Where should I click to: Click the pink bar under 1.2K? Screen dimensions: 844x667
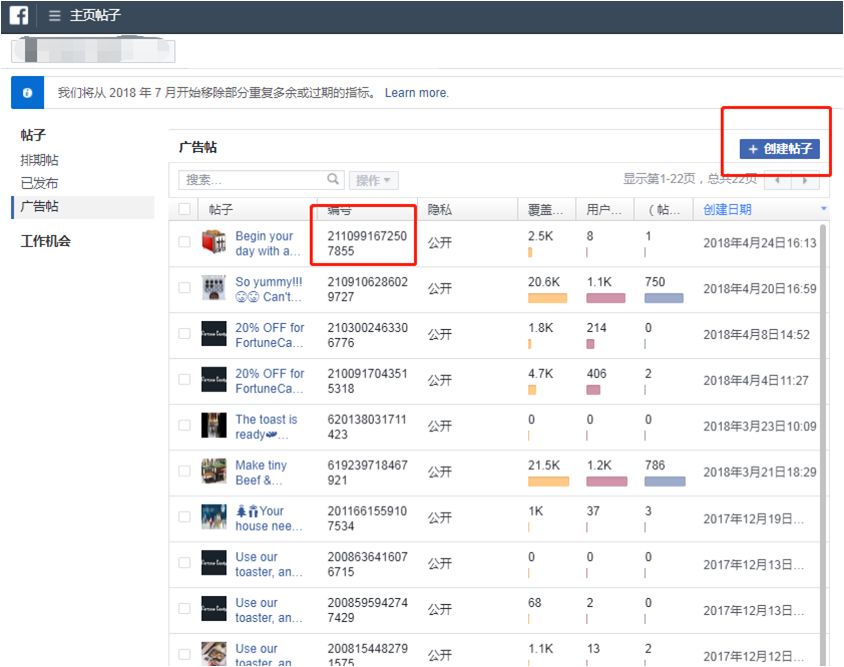click(x=607, y=481)
